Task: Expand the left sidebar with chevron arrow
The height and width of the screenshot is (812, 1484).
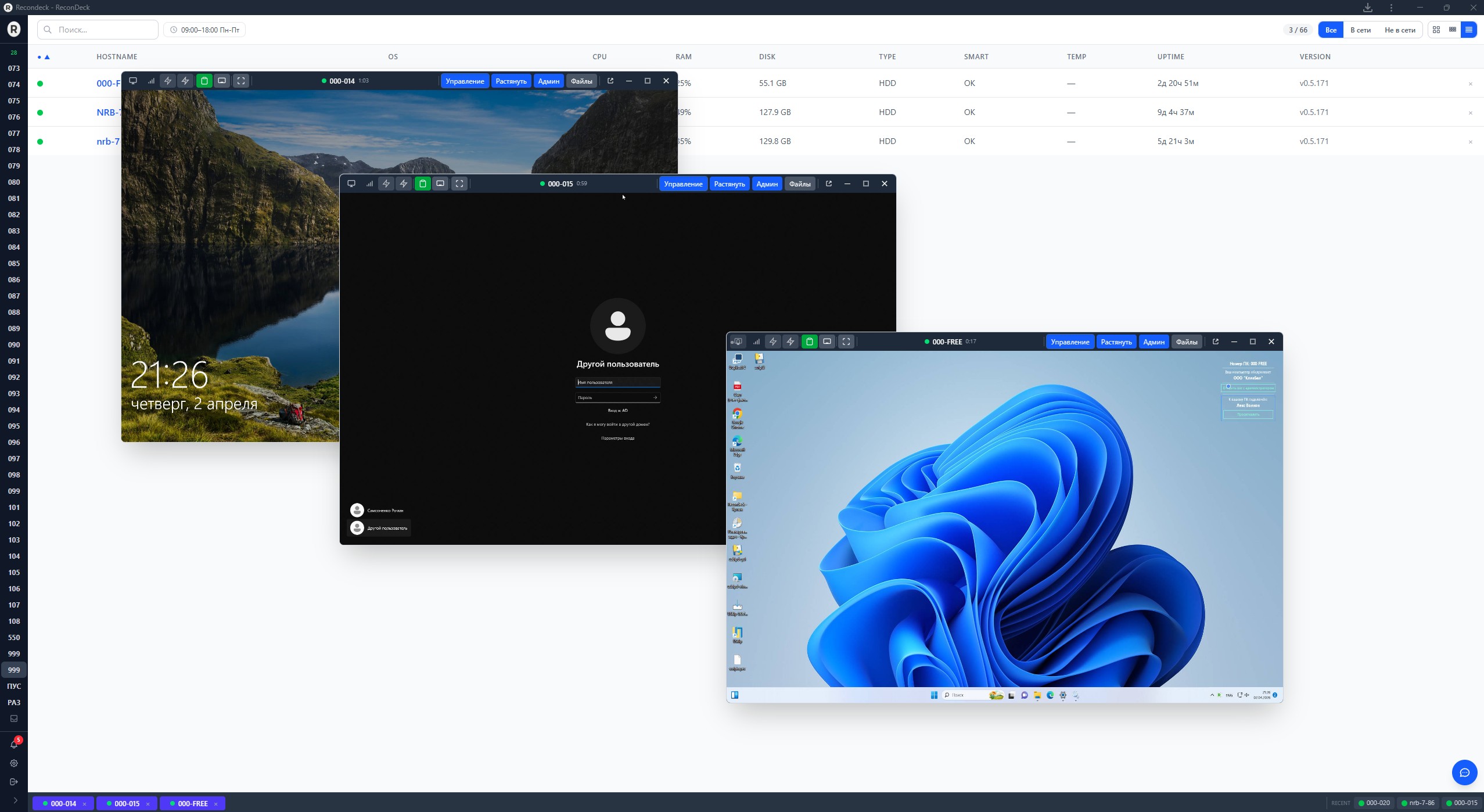Action: [15, 800]
